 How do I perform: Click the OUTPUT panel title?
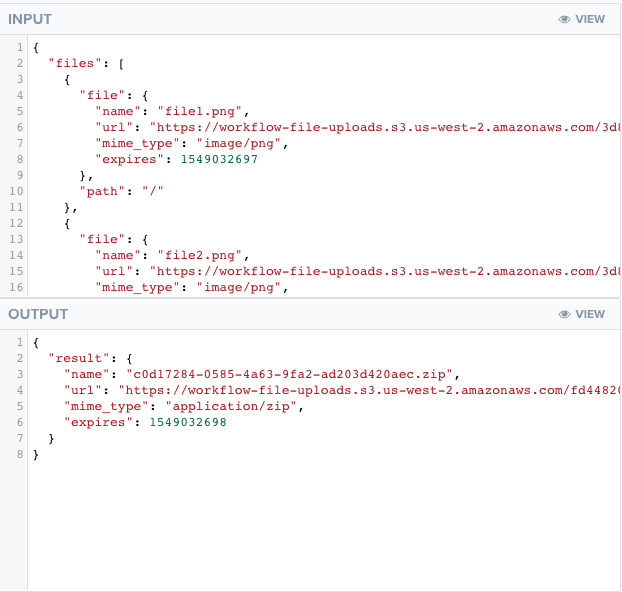38,314
